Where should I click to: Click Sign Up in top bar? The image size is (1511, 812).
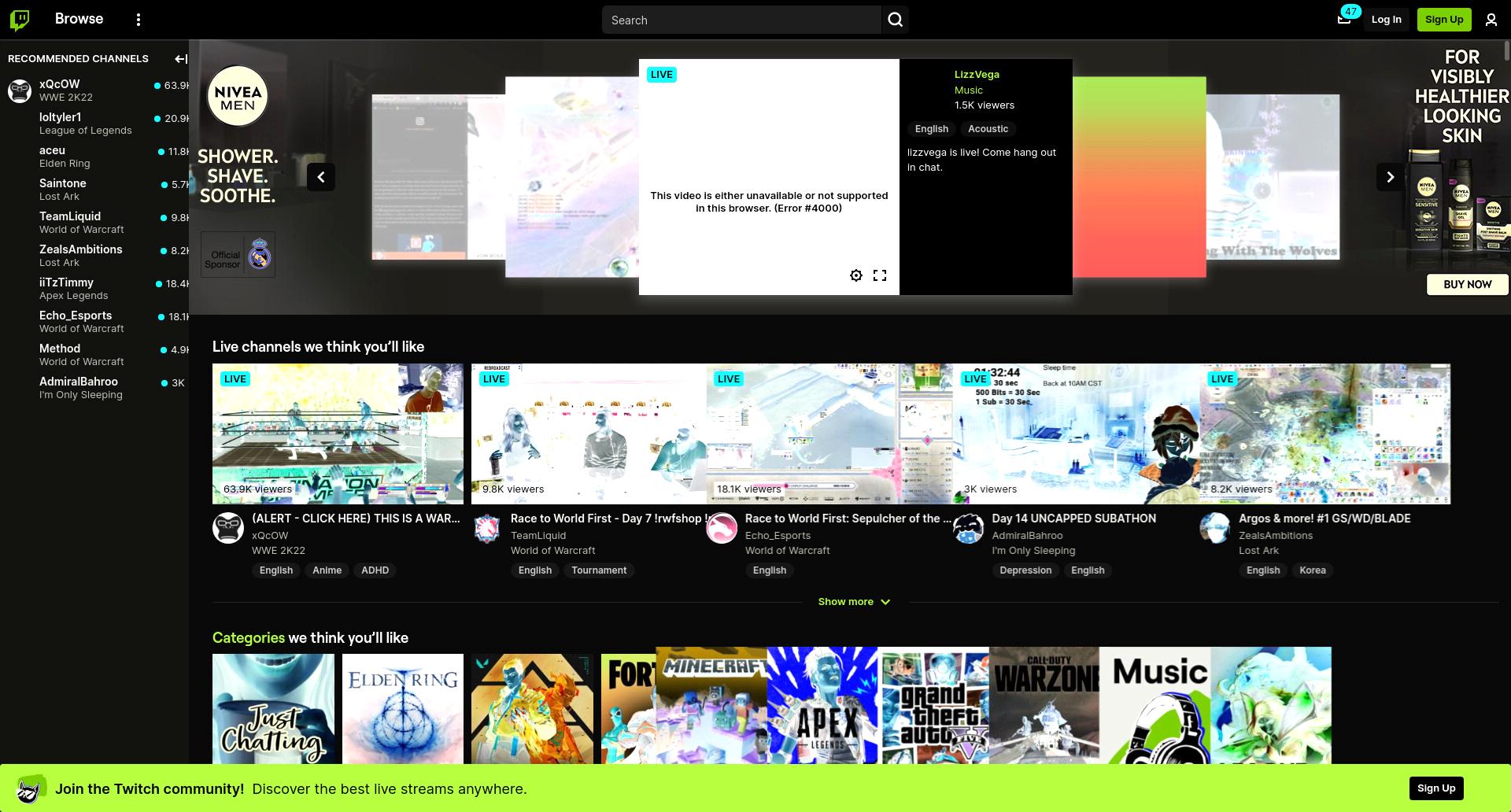click(1444, 20)
